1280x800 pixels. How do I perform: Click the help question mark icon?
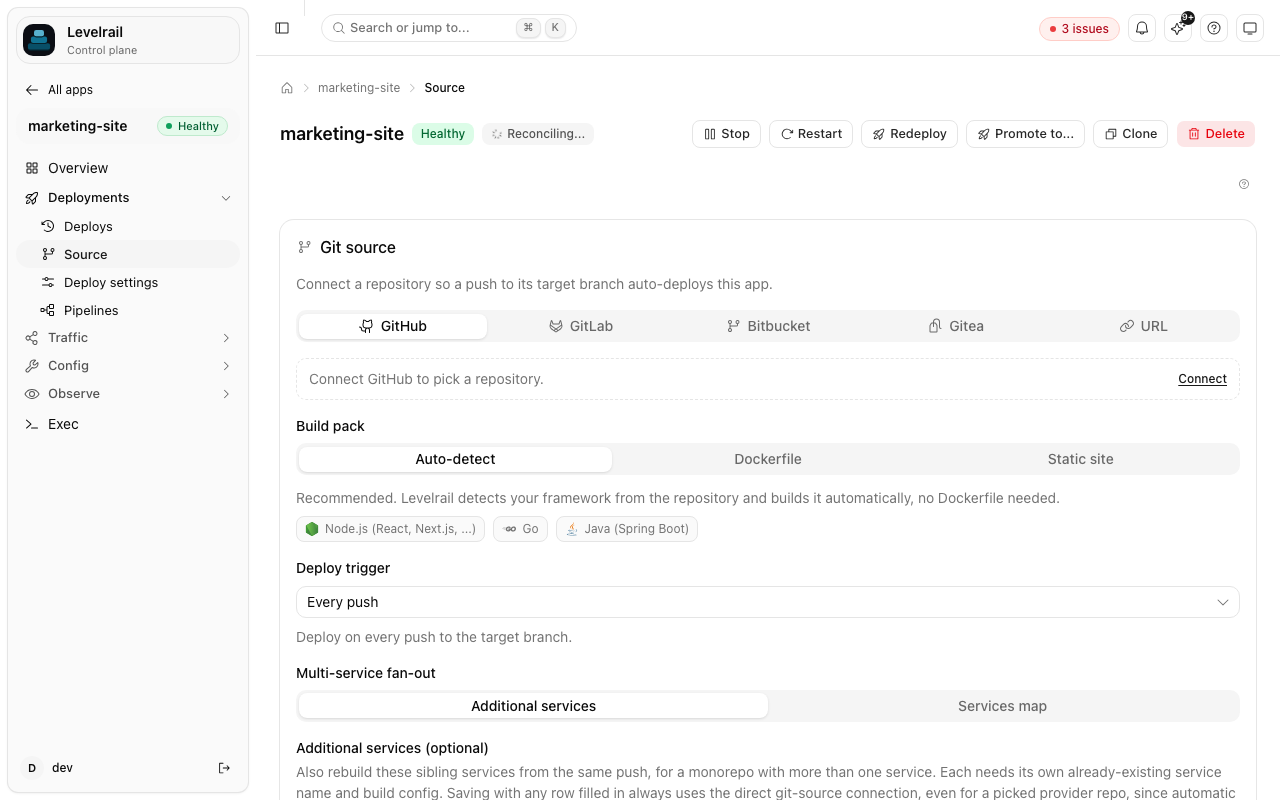coord(1214,28)
